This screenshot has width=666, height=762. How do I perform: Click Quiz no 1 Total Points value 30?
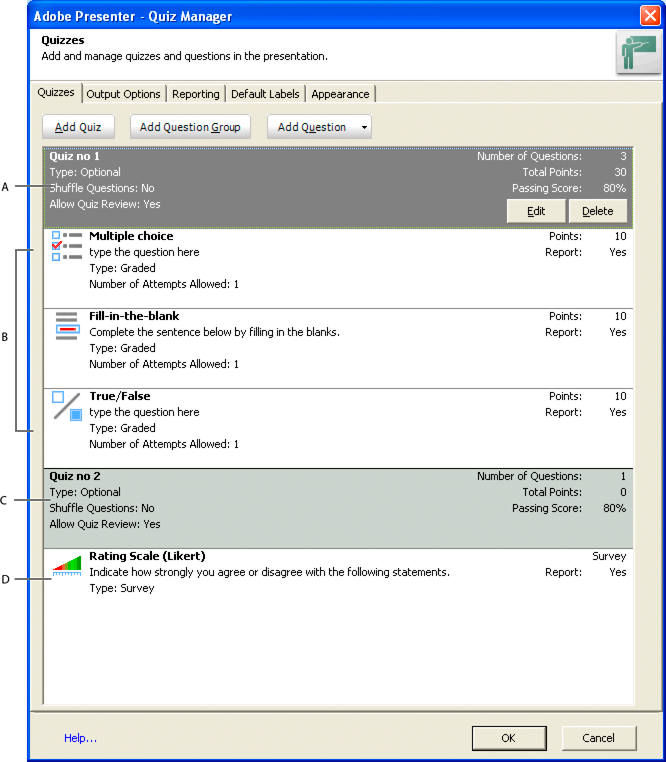(620, 173)
